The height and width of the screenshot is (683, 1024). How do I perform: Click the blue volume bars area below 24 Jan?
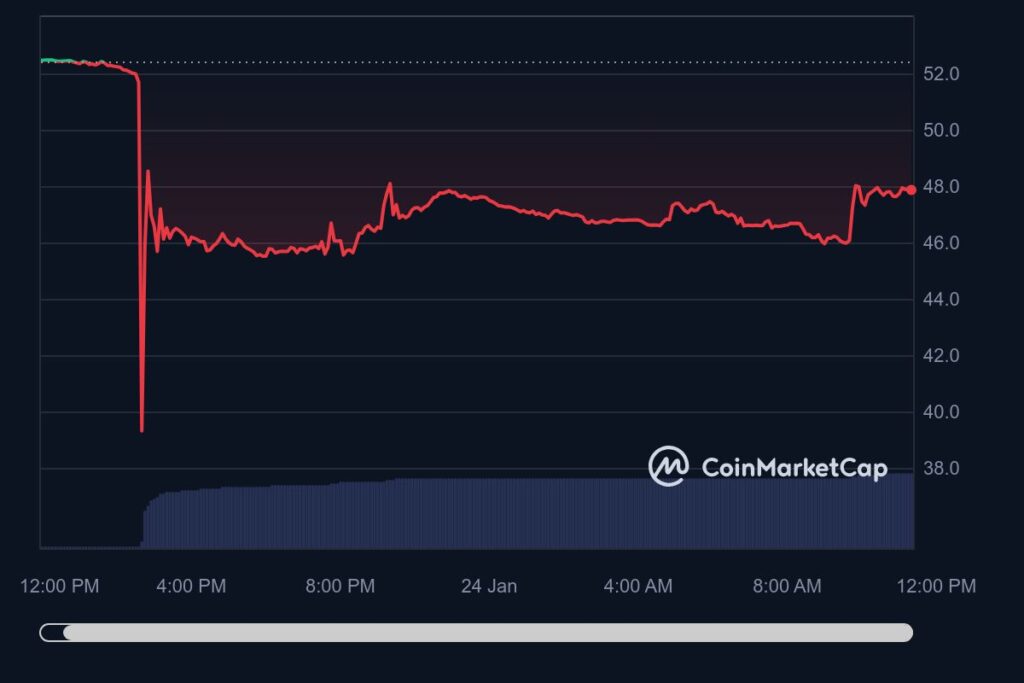coord(489,513)
